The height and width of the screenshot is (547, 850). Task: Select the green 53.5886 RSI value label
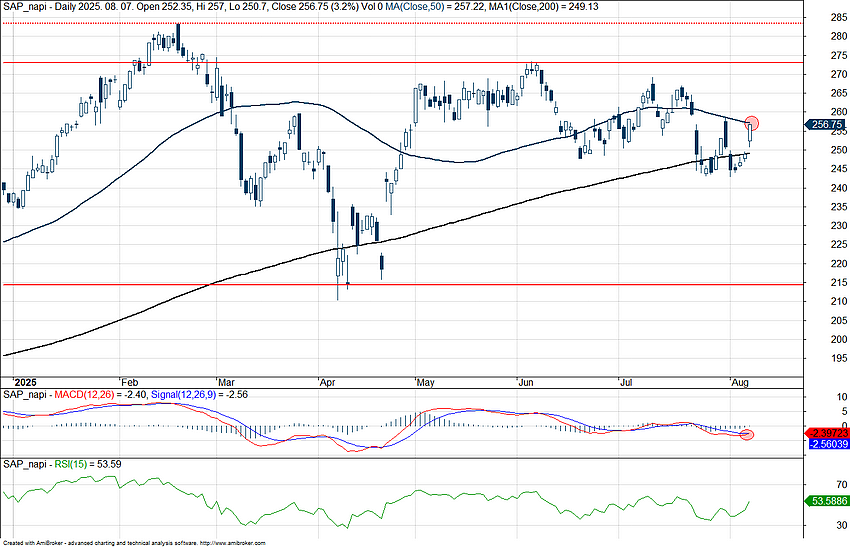pyautogui.click(x=828, y=501)
